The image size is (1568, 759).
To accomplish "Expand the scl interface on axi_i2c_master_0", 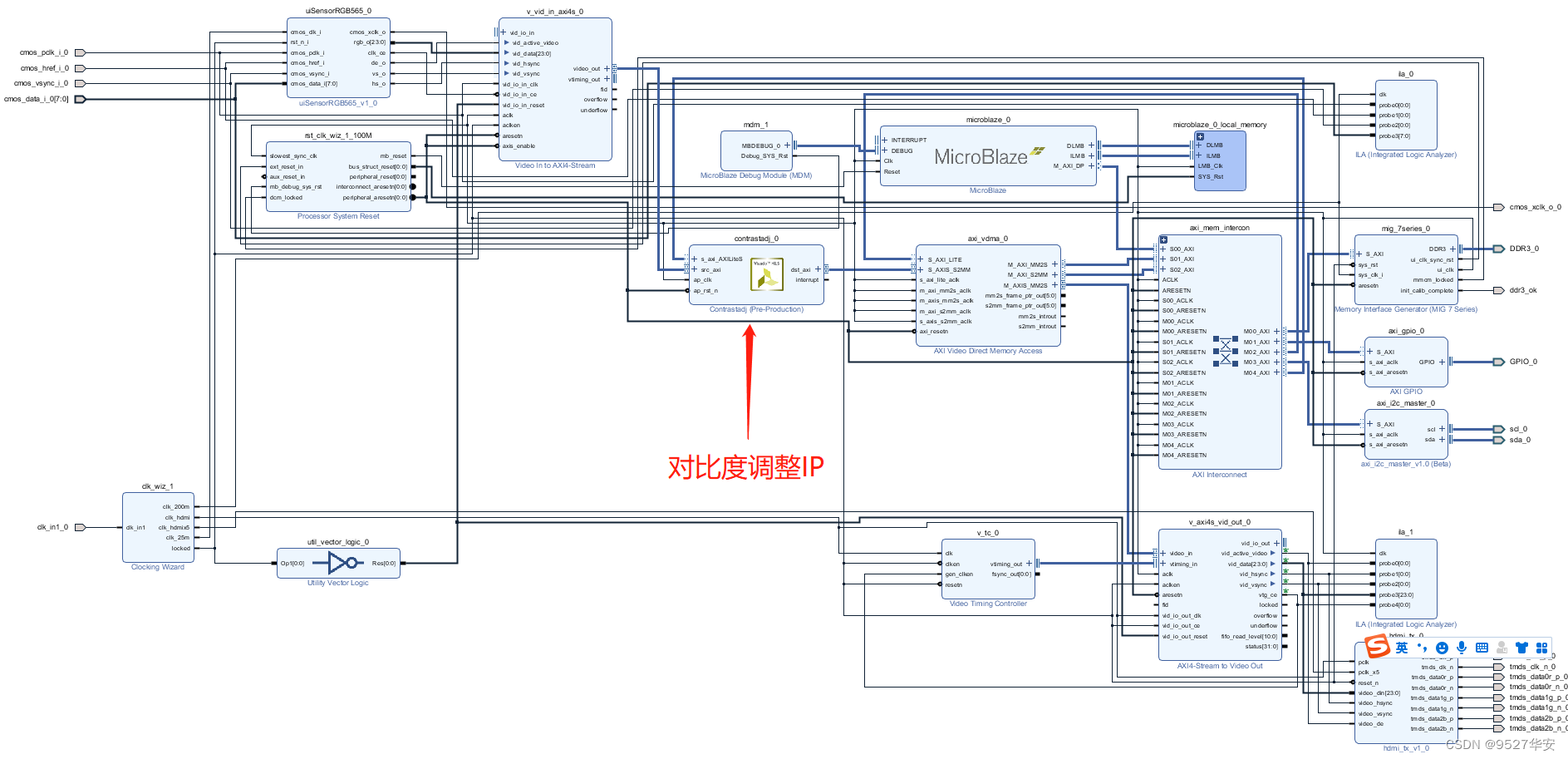I will tap(1443, 429).
